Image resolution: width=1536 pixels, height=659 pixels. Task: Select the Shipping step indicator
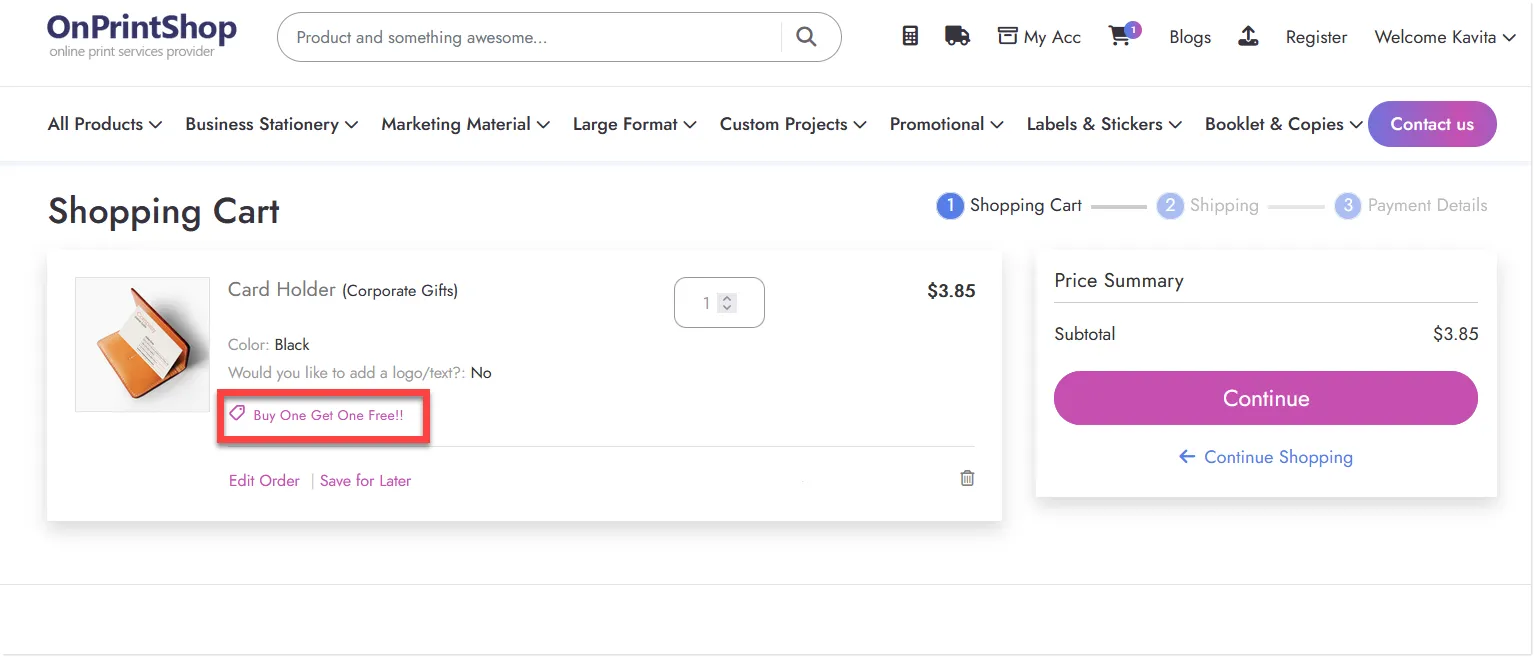[1208, 206]
